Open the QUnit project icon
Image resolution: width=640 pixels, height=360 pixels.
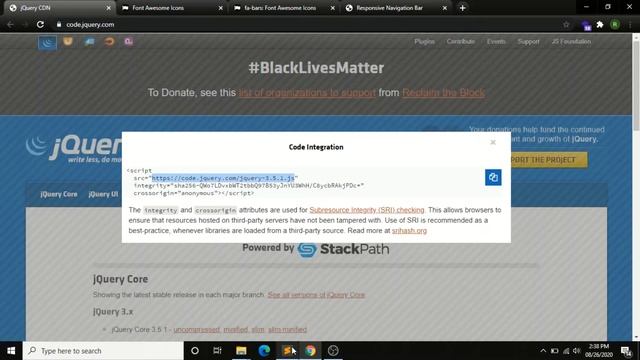(129, 41)
